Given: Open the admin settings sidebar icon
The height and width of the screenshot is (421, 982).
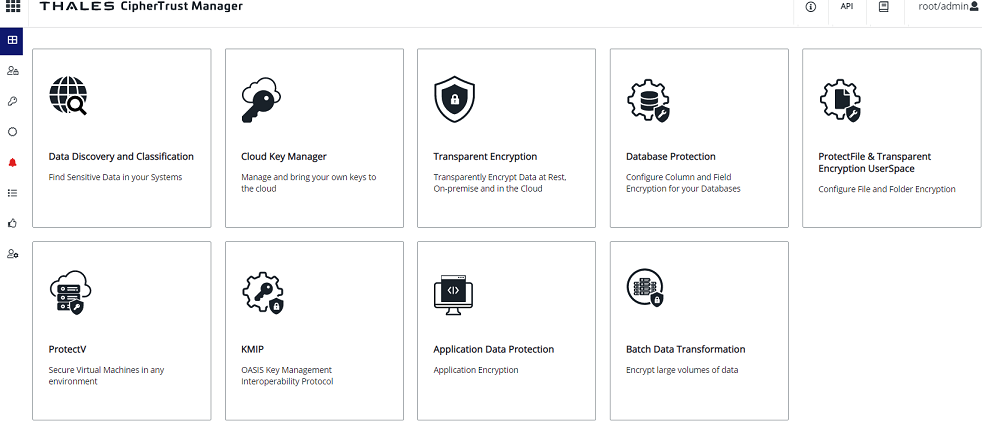Looking at the screenshot, I should click(12, 254).
